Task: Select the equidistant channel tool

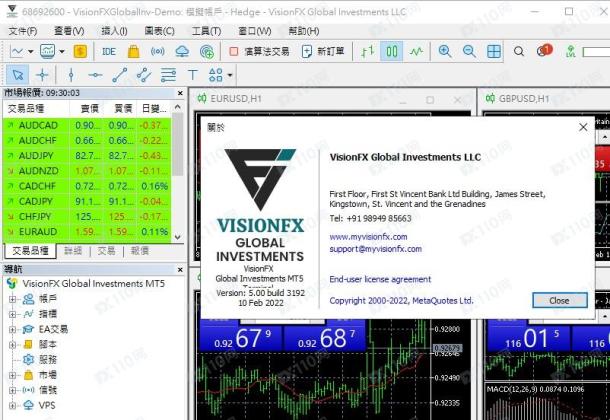Action: coord(144,75)
